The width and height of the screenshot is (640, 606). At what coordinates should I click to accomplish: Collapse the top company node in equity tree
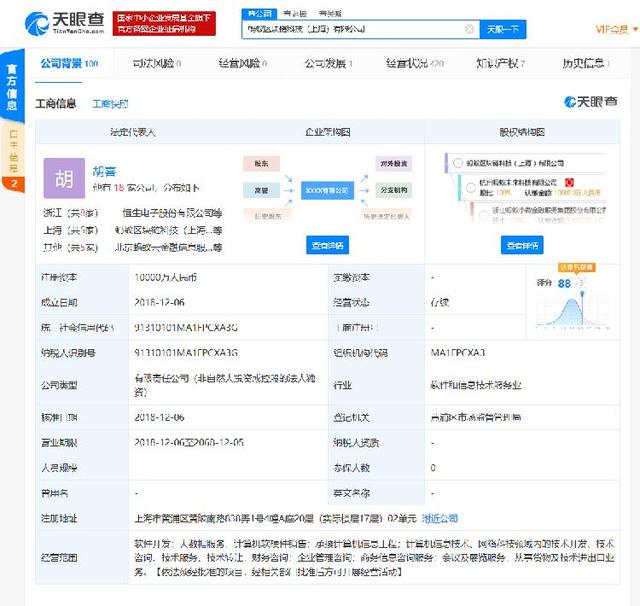458,163
